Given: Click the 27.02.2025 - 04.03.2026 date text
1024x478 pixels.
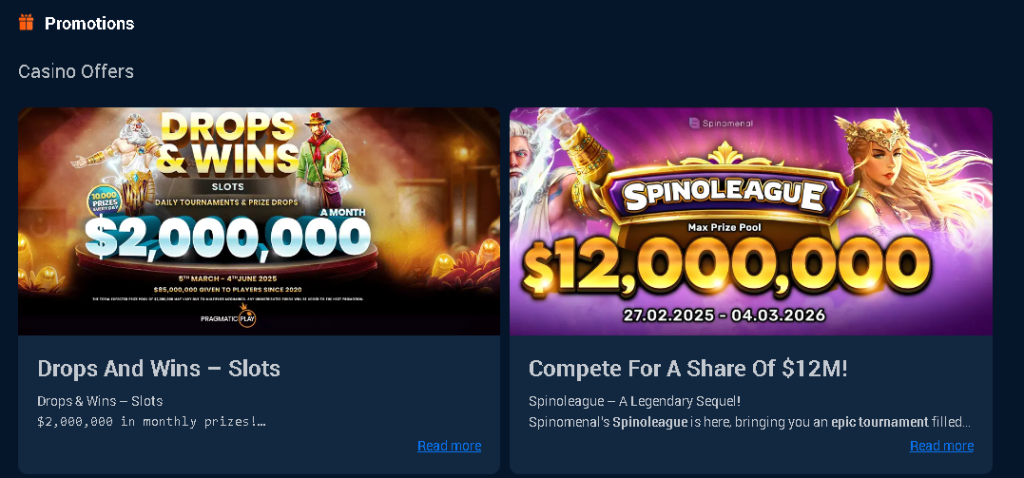Looking at the screenshot, I should point(724,315).
